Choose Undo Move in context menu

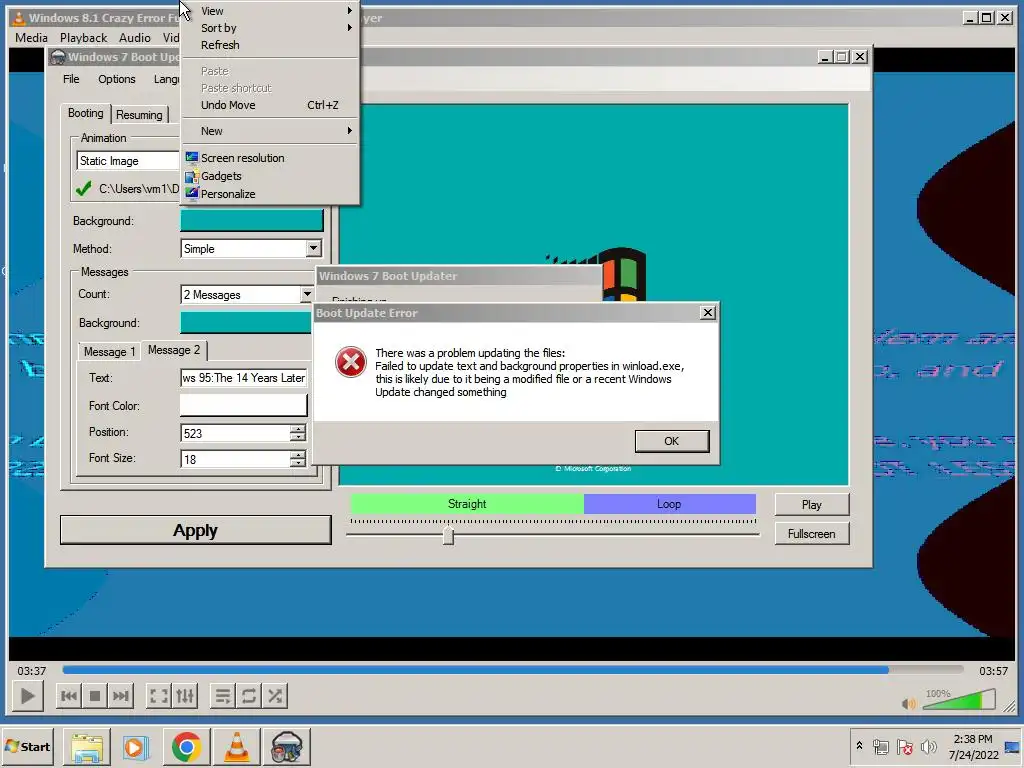(270, 105)
